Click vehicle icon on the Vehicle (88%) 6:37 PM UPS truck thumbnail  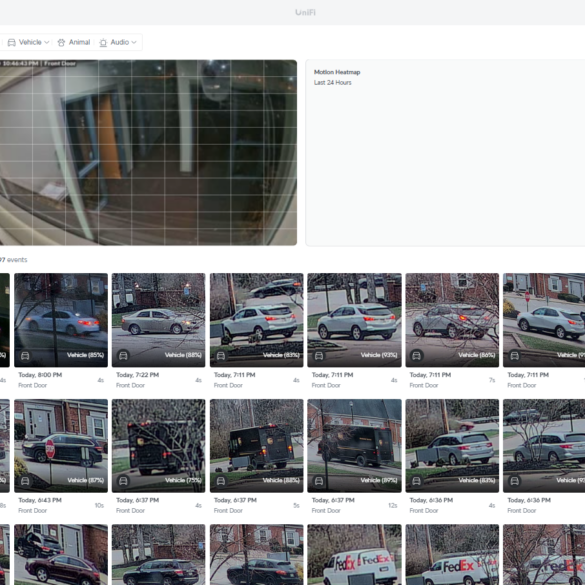coord(221,481)
